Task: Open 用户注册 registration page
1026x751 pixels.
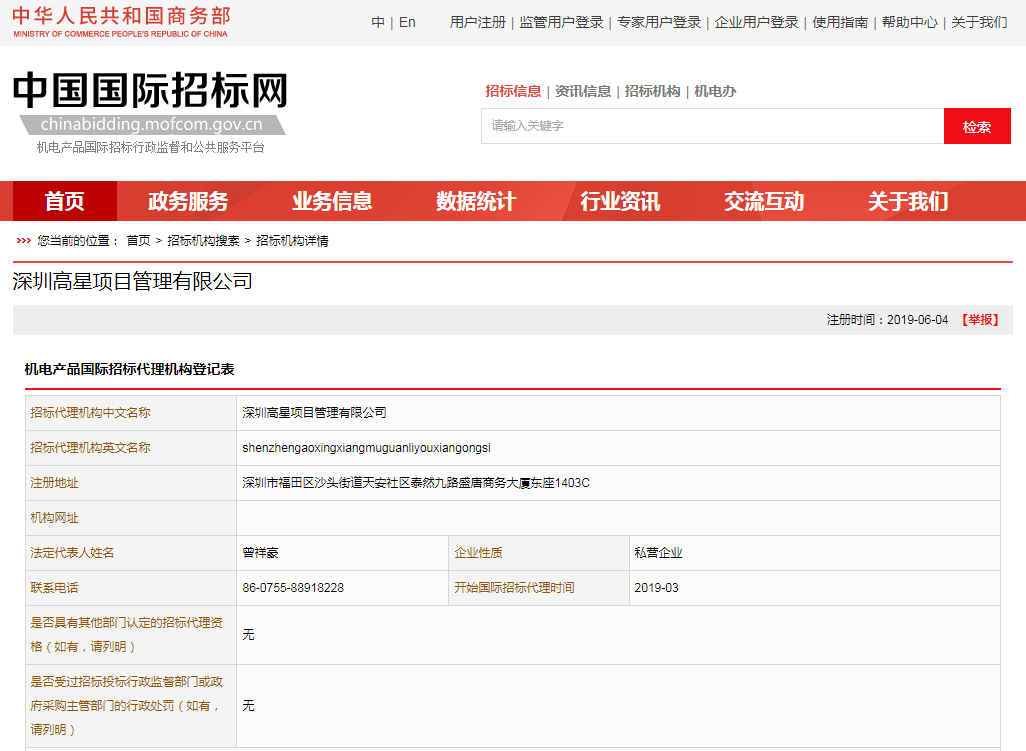Action: (x=477, y=22)
